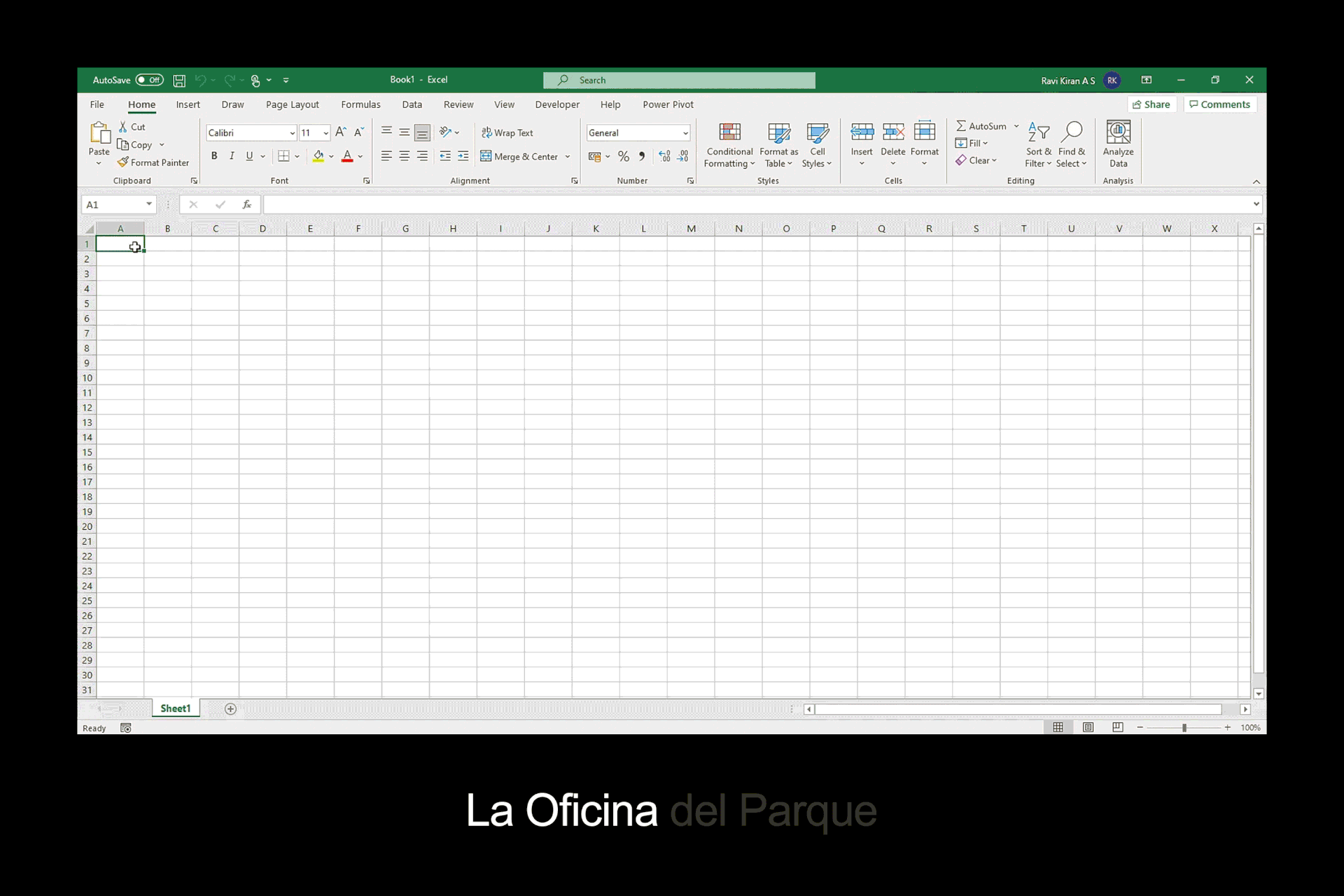Viewport: 1344px width, 896px height.
Task: Toggle Underline formatting
Action: pyautogui.click(x=248, y=155)
